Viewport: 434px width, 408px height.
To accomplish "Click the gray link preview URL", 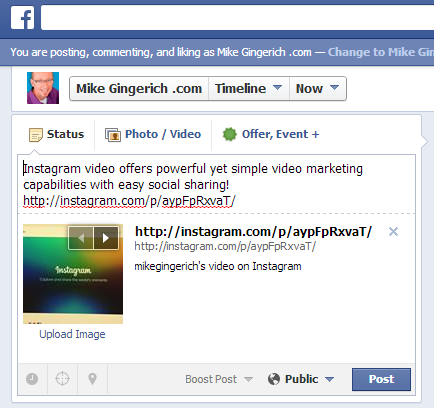I will coord(225,247).
